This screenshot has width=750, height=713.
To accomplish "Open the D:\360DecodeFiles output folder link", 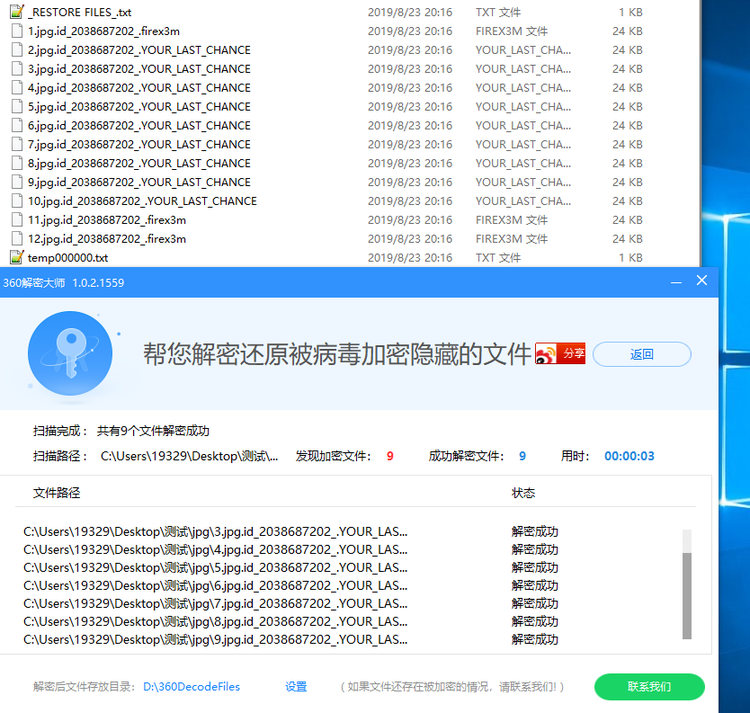I will 191,687.
